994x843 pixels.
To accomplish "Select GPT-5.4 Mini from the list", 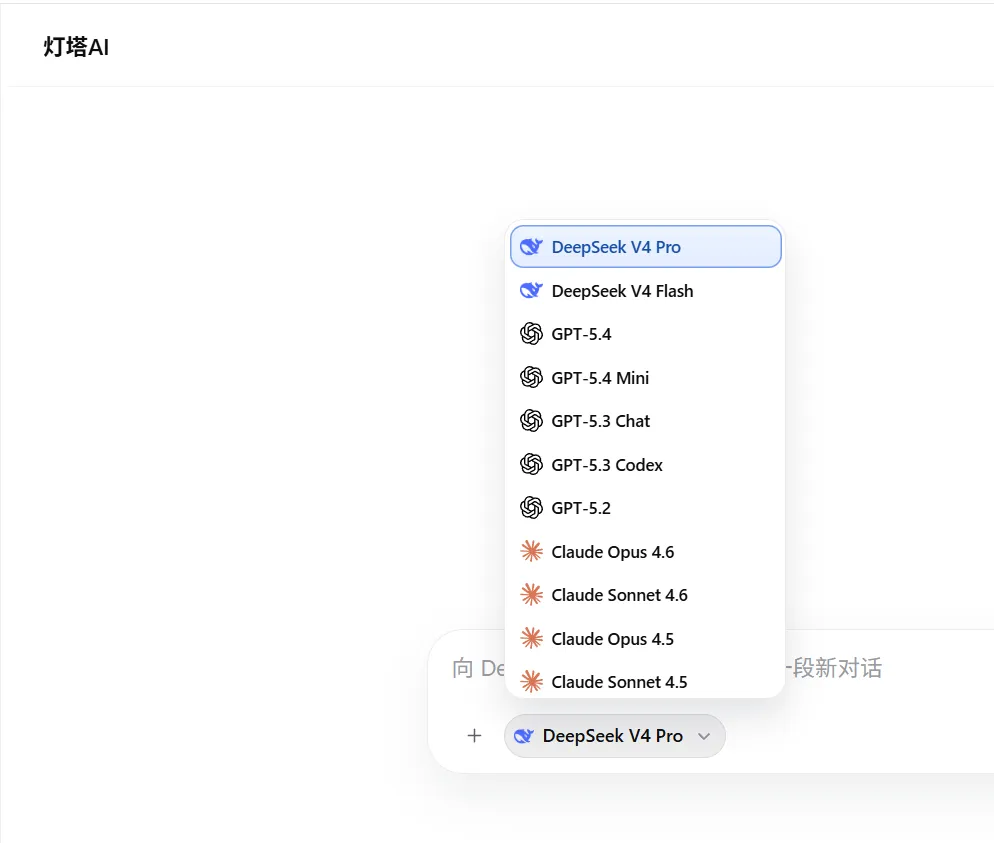I will (x=645, y=378).
